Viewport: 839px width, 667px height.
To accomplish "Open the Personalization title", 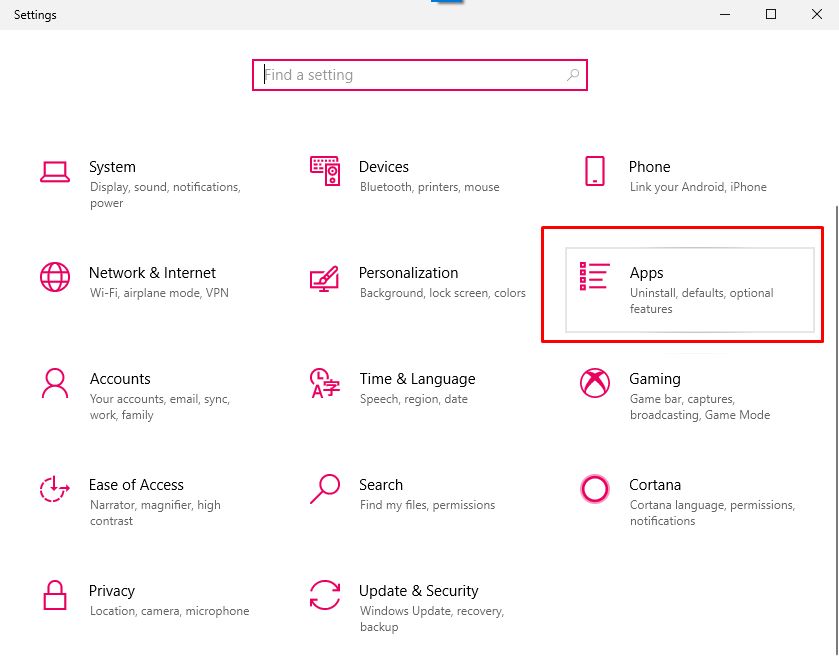I will click(x=408, y=273).
